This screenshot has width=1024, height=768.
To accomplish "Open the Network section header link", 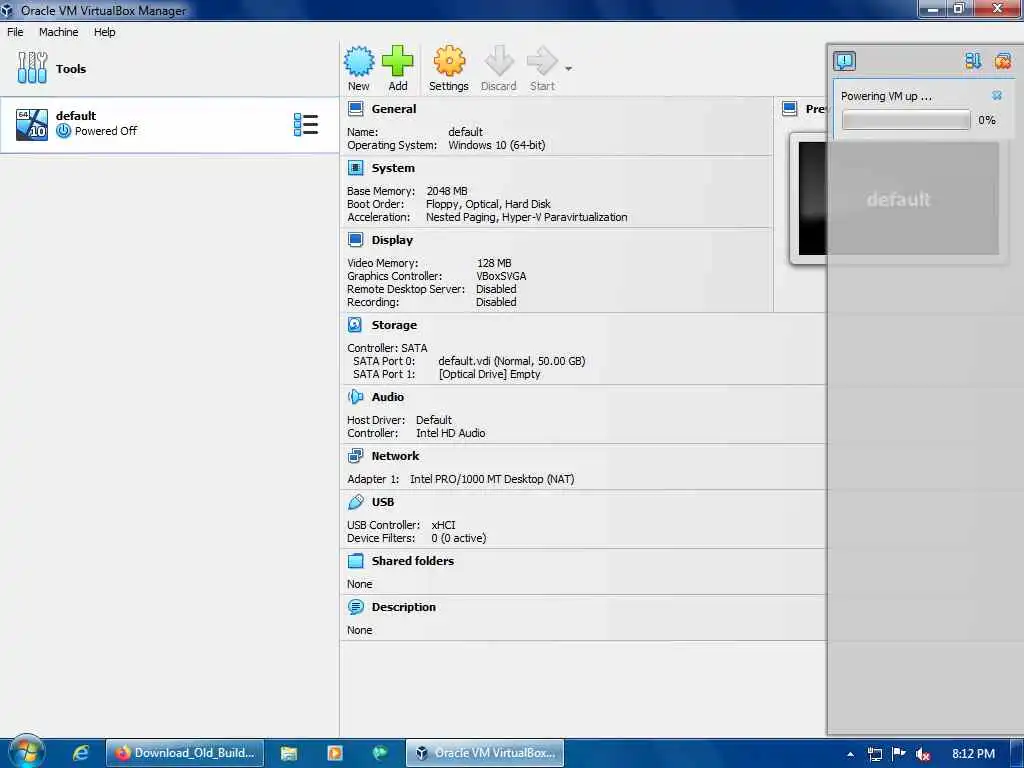I will pos(395,456).
